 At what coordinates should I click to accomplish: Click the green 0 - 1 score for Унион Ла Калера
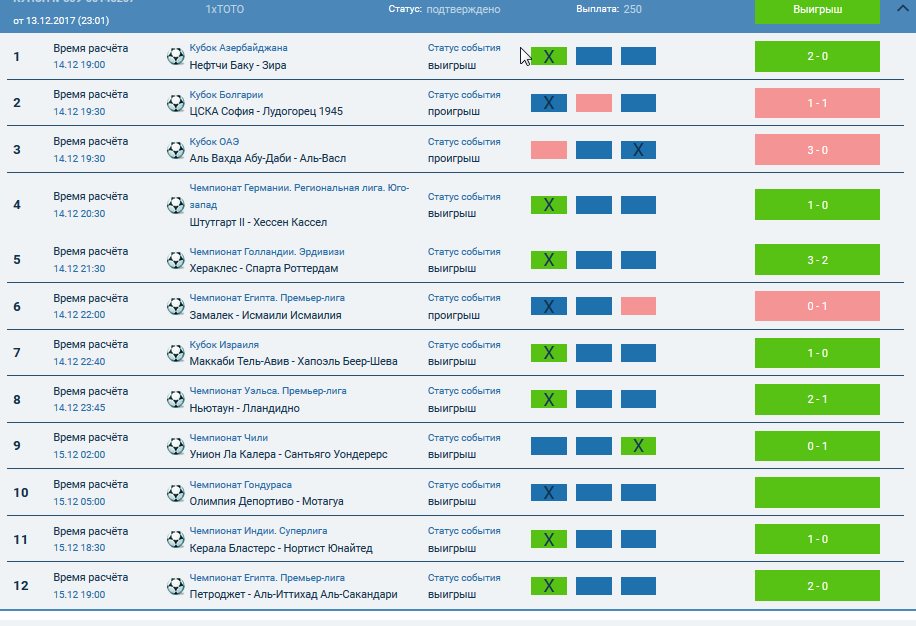[817, 446]
